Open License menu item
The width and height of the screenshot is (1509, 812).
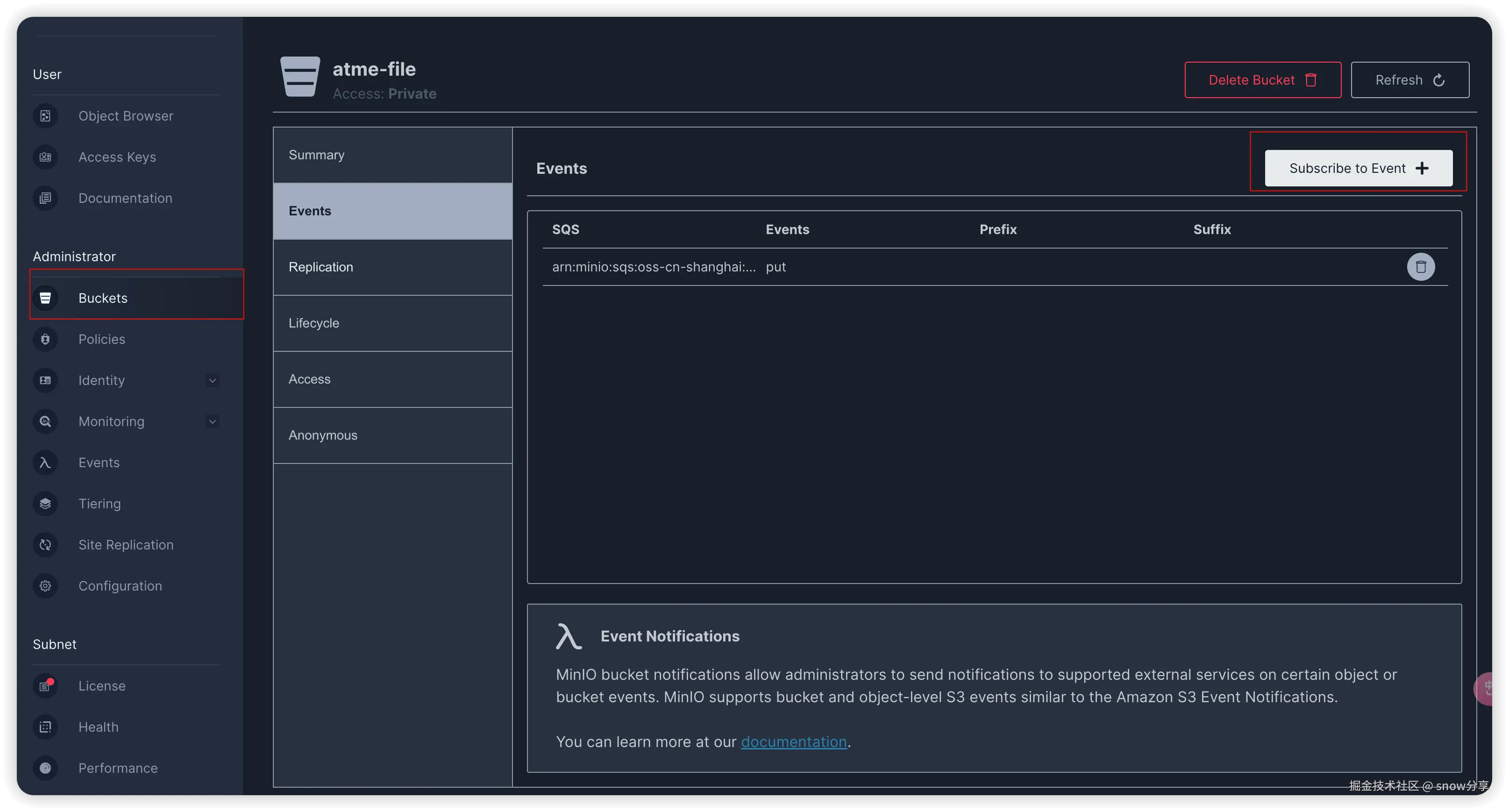coord(126,686)
